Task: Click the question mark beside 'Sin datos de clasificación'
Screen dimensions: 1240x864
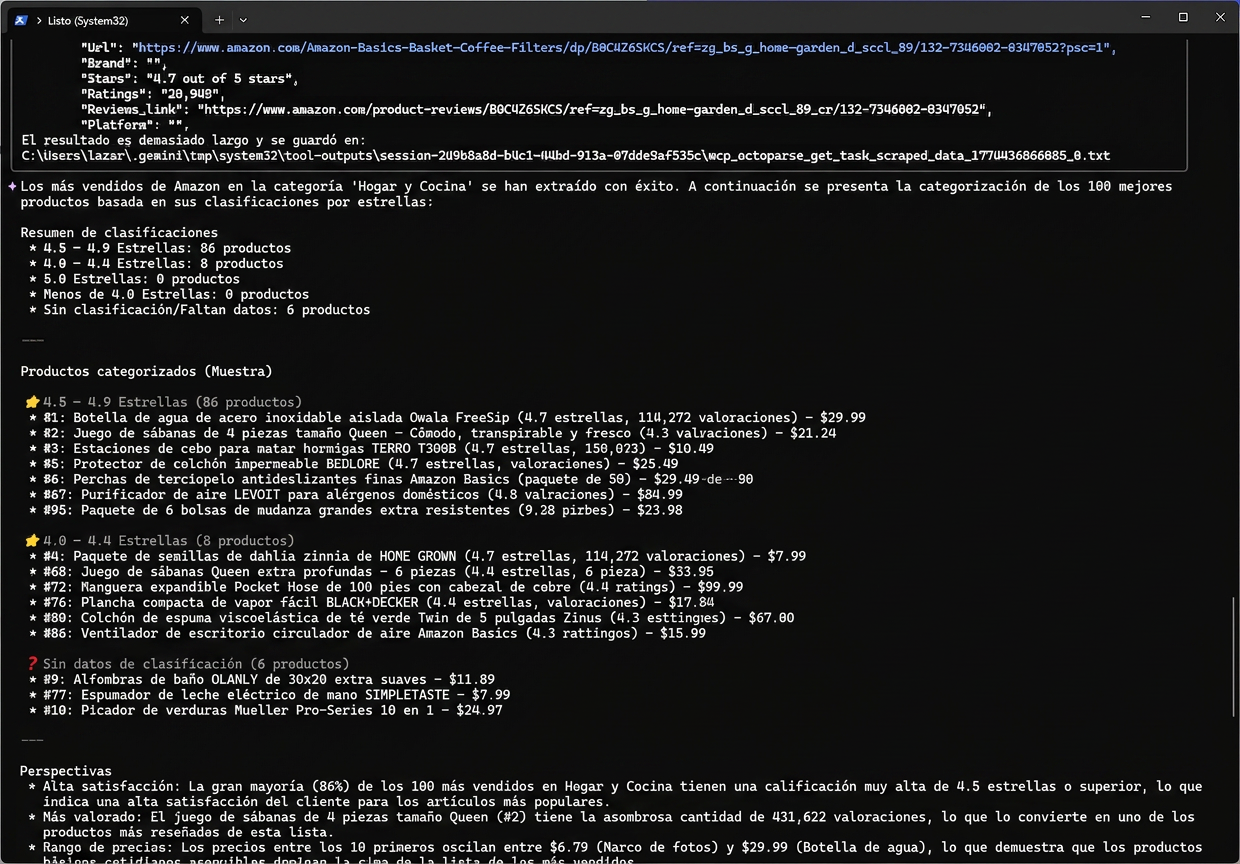Action: (x=32, y=664)
